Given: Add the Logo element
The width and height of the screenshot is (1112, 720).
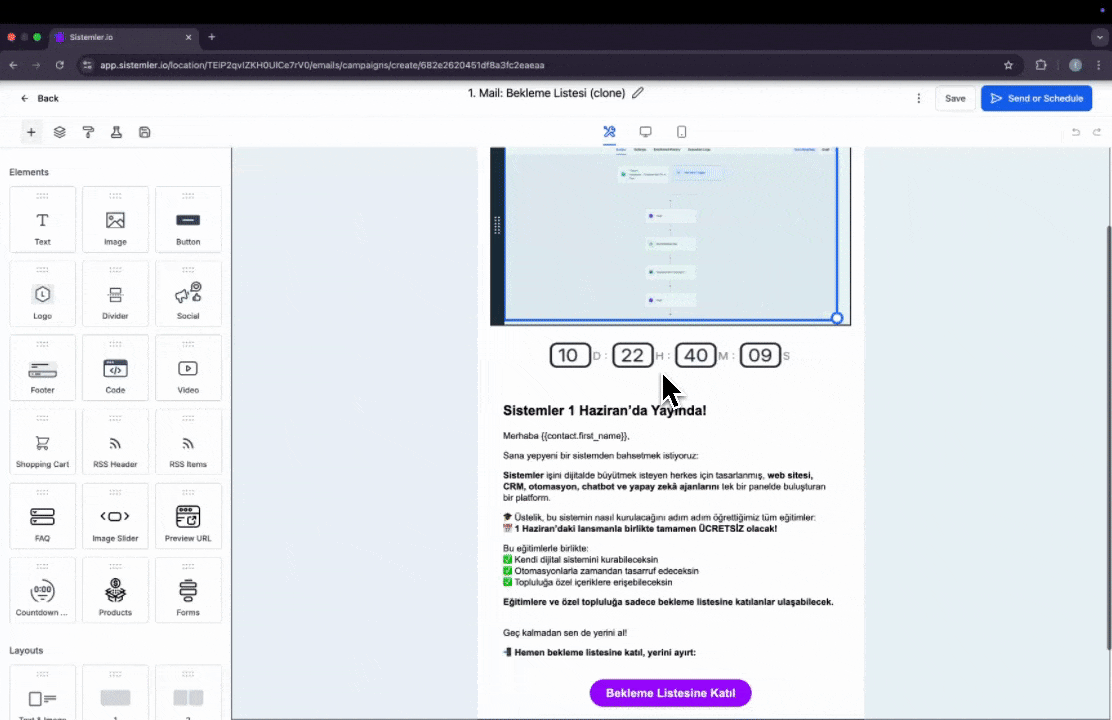Looking at the screenshot, I should [43, 294].
